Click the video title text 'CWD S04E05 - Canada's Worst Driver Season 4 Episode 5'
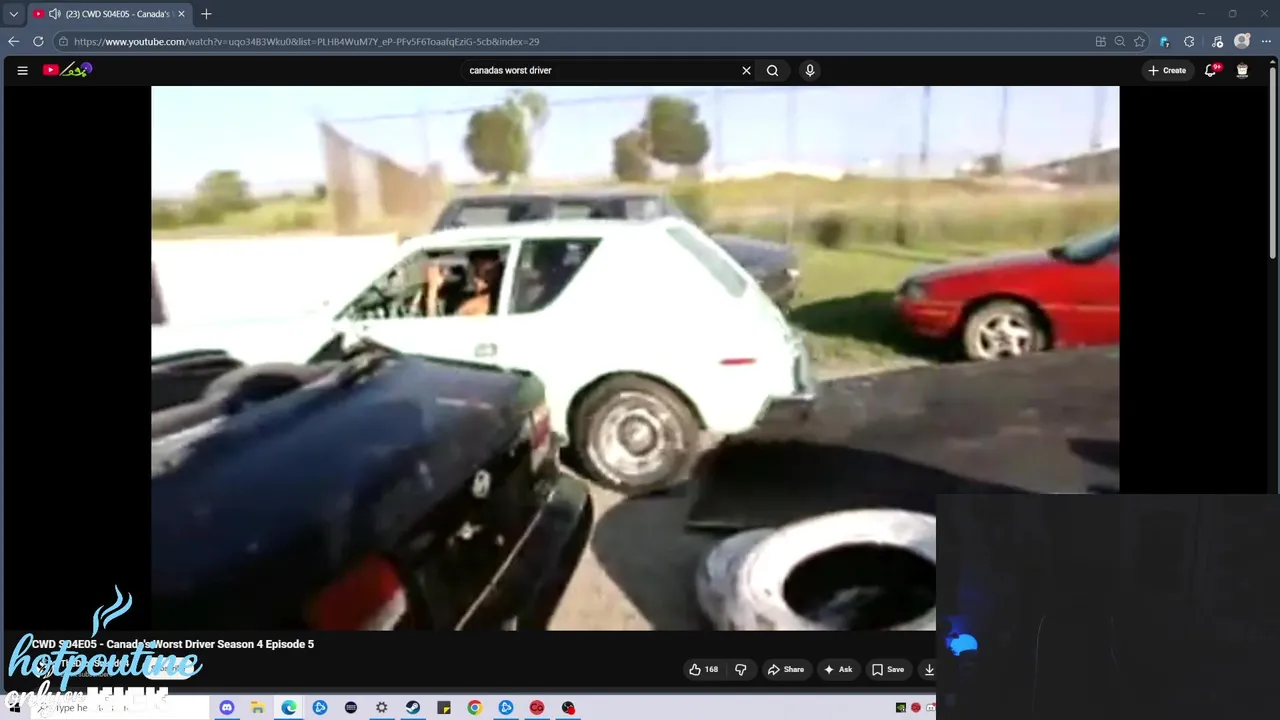Image resolution: width=1280 pixels, height=720 pixels. tap(172, 644)
